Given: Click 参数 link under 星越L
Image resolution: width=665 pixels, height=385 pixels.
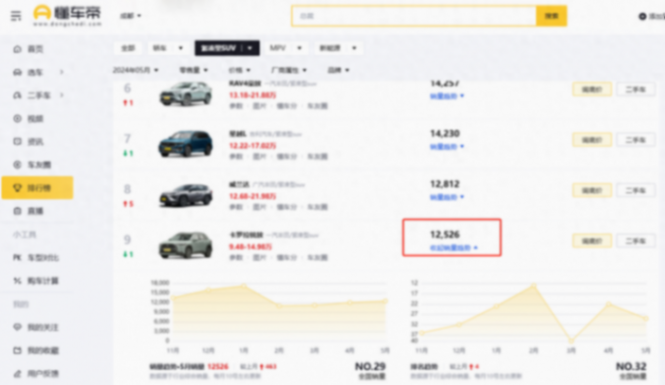Looking at the screenshot, I should click(x=236, y=156).
